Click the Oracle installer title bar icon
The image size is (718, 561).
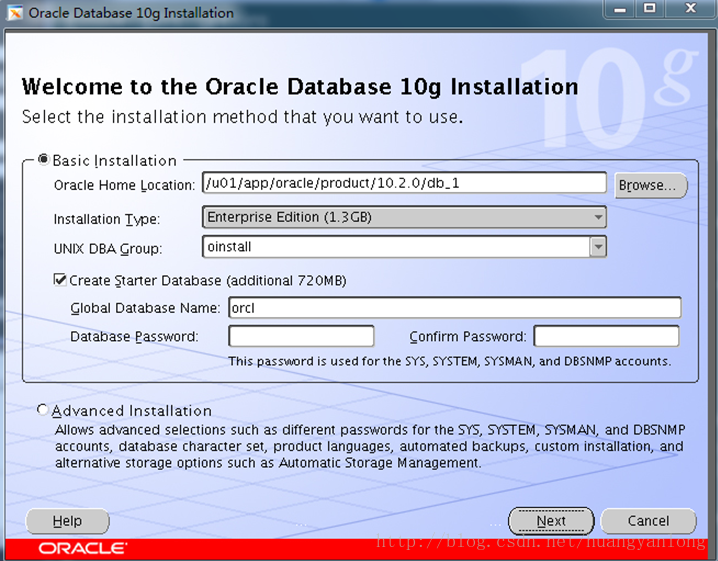click(14, 12)
